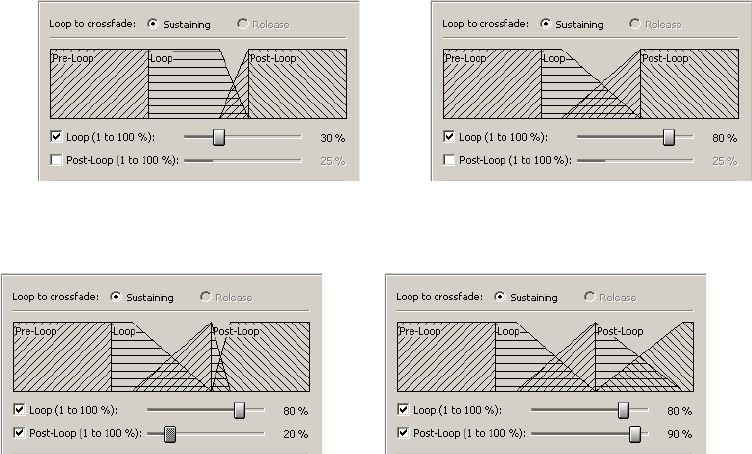
Task: Click Loop slider thumb in the Post-Loop 20 % panel
Action: 239,409
